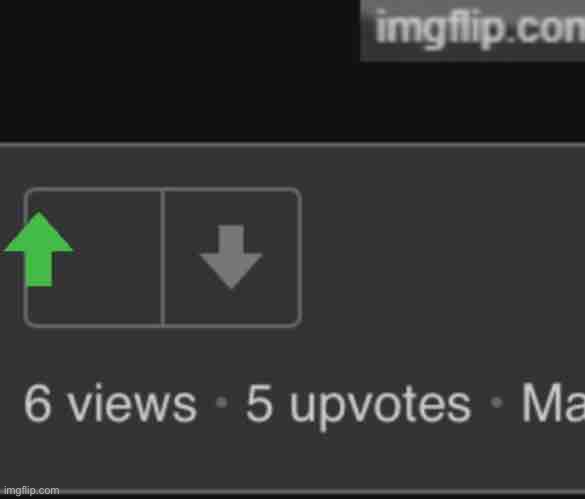Click the "6 views" count text
This screenshot has width=585, height=499.
point(110,404)
